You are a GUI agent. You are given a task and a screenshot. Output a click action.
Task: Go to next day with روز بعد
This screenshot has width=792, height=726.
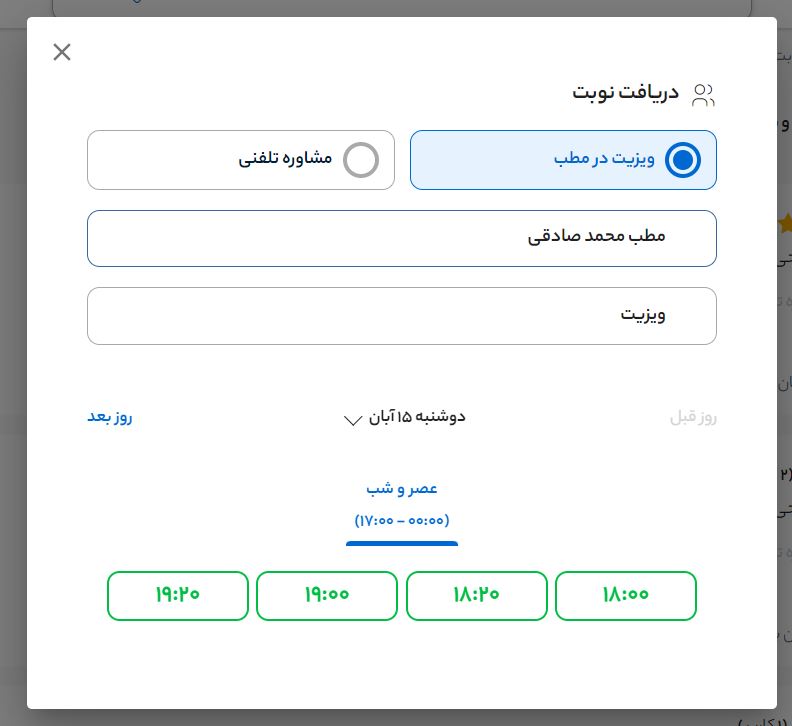click(x=110, y=417)
